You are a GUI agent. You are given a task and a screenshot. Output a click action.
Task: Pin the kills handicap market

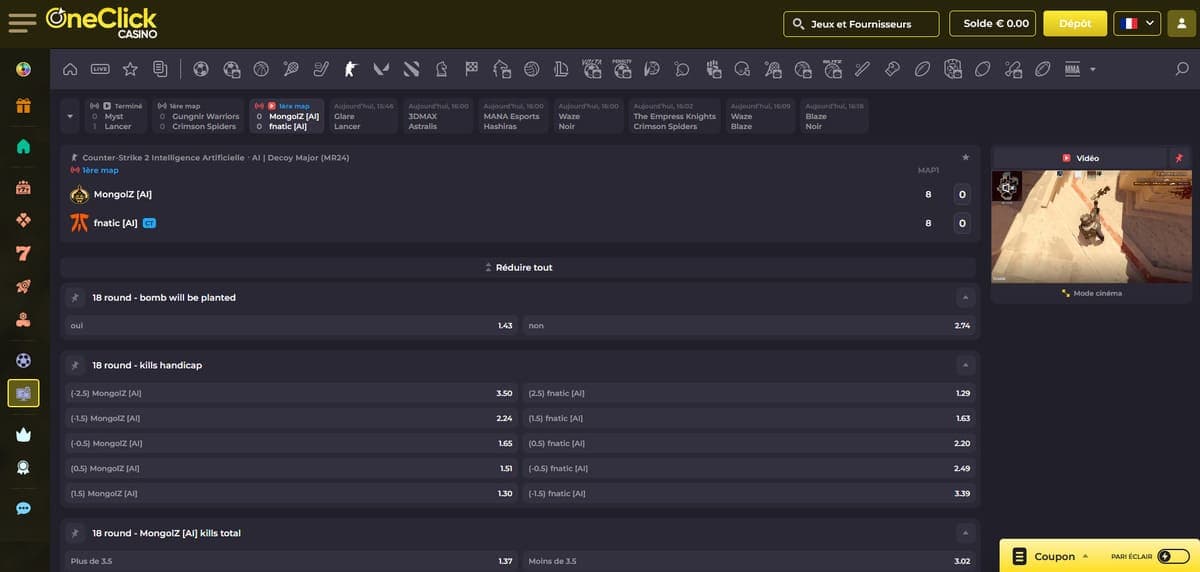point(75,365)
